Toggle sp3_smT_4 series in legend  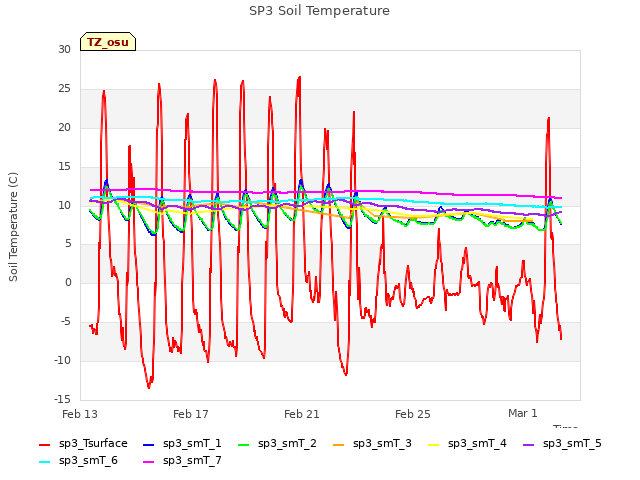click(x=467, y=443)
